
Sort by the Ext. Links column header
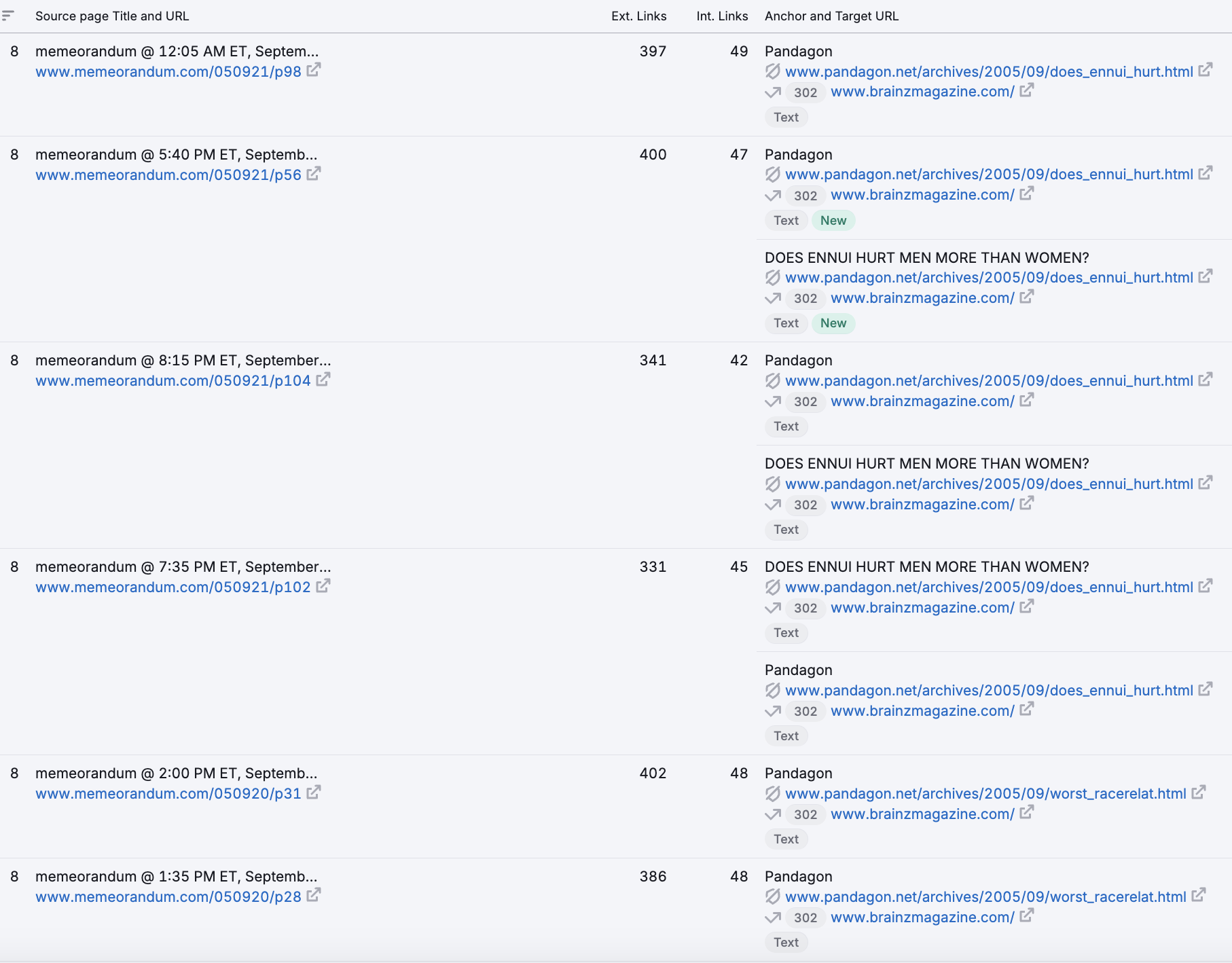639,16
